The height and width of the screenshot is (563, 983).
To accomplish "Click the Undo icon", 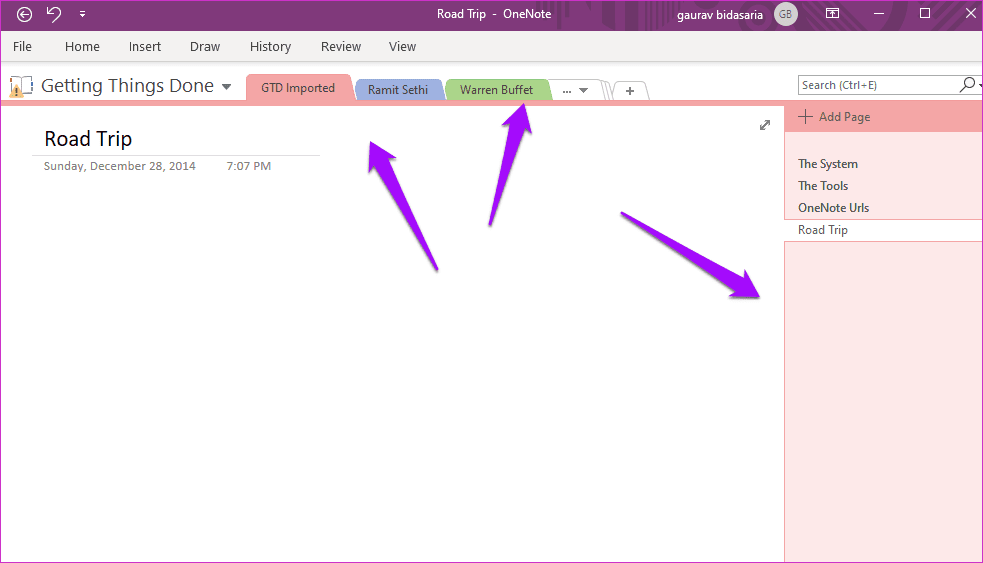I will [x=54, y=14].
